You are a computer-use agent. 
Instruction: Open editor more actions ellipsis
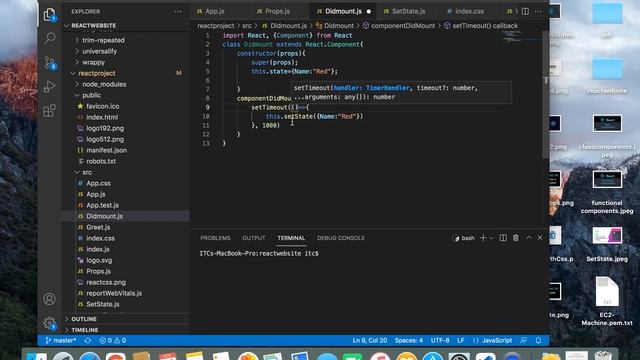tap(538, 11)
